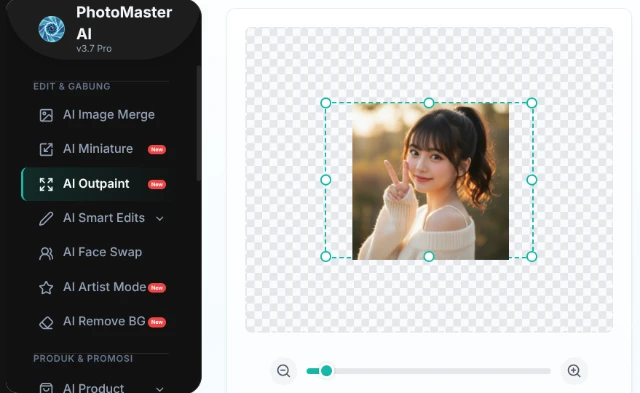This screenshot has height=393, width=640.
Task: Zoom out with the minus magnifier icon
Action: click(284, 371)
